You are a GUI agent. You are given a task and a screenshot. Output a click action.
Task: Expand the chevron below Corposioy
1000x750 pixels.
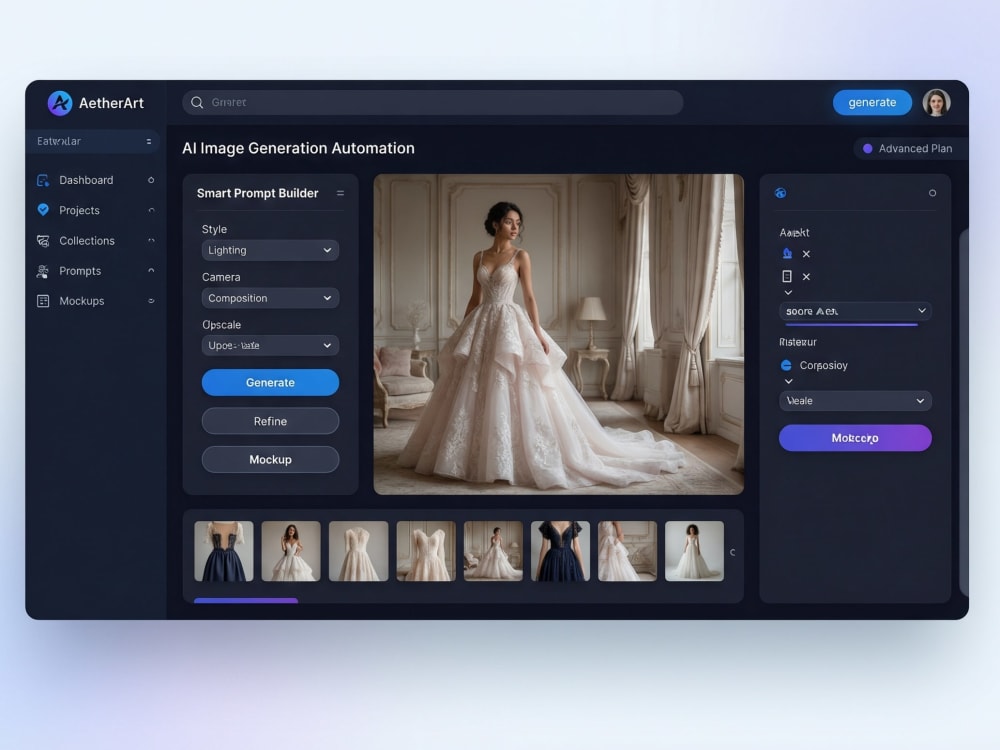coord(788,381)
